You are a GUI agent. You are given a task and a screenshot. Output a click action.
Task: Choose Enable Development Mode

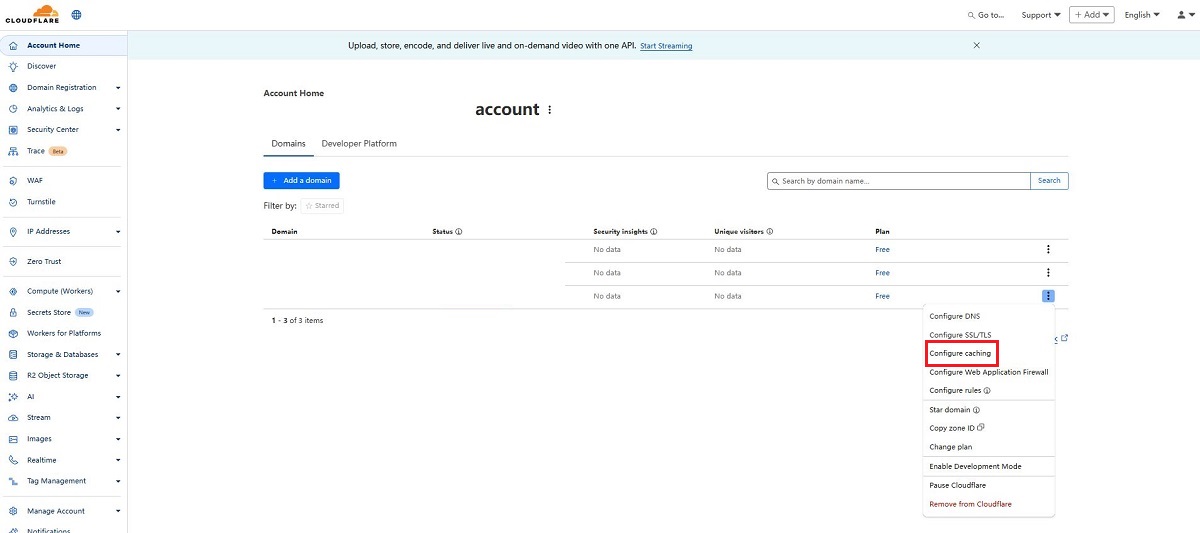point(975,466)
